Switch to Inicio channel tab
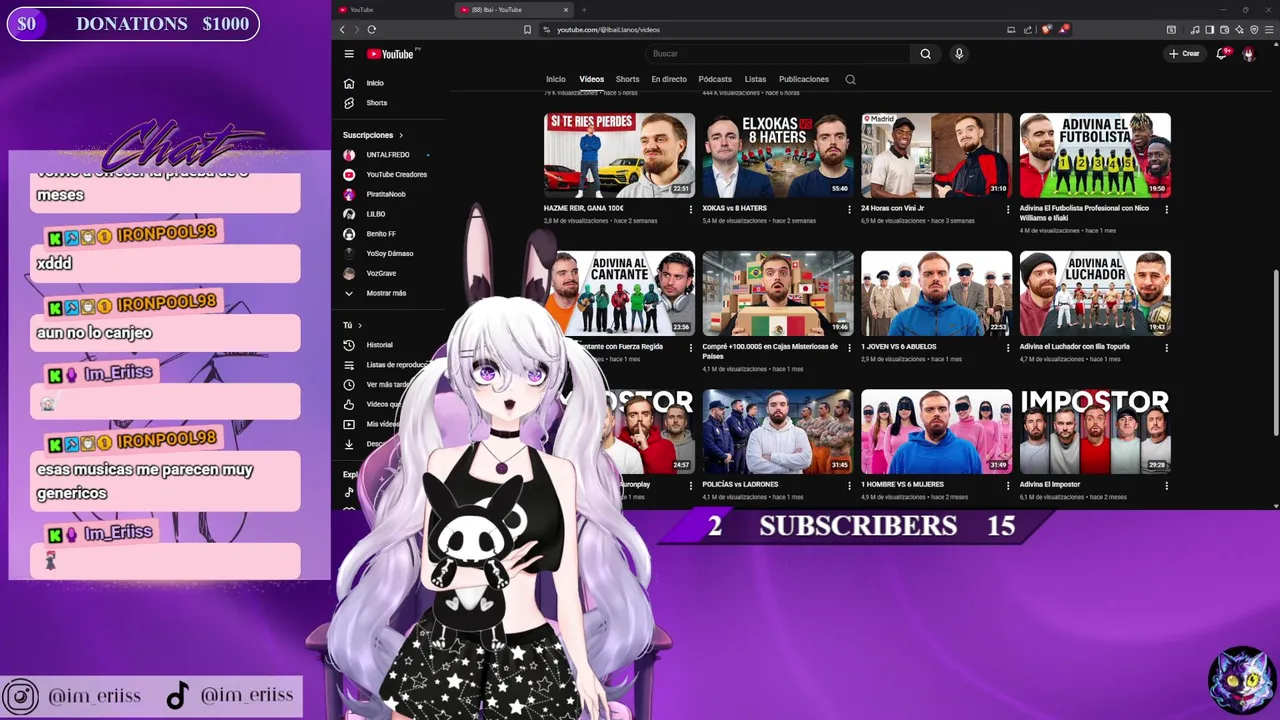 click(x=555, y=79)
